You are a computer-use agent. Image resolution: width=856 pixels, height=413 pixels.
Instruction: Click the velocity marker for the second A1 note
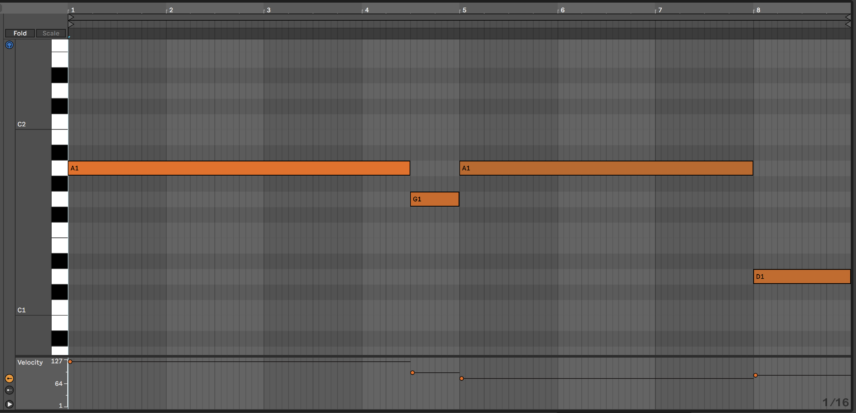(x=461, y=379)
